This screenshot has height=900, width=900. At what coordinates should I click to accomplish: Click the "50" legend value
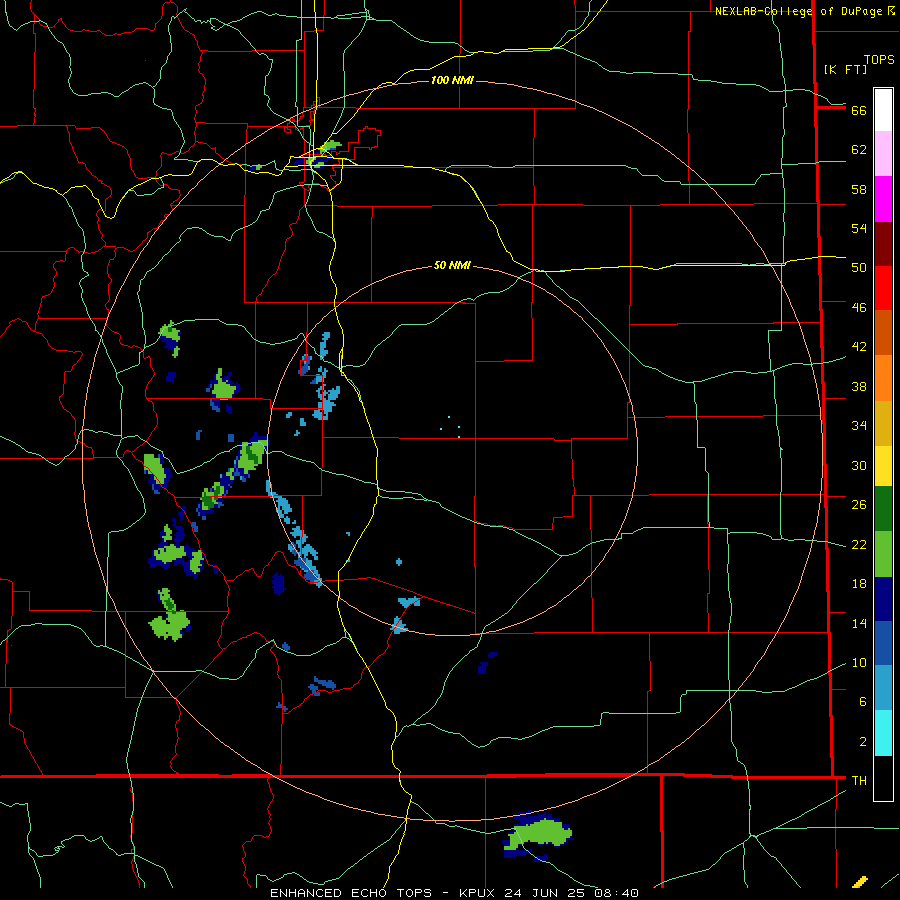859,268
